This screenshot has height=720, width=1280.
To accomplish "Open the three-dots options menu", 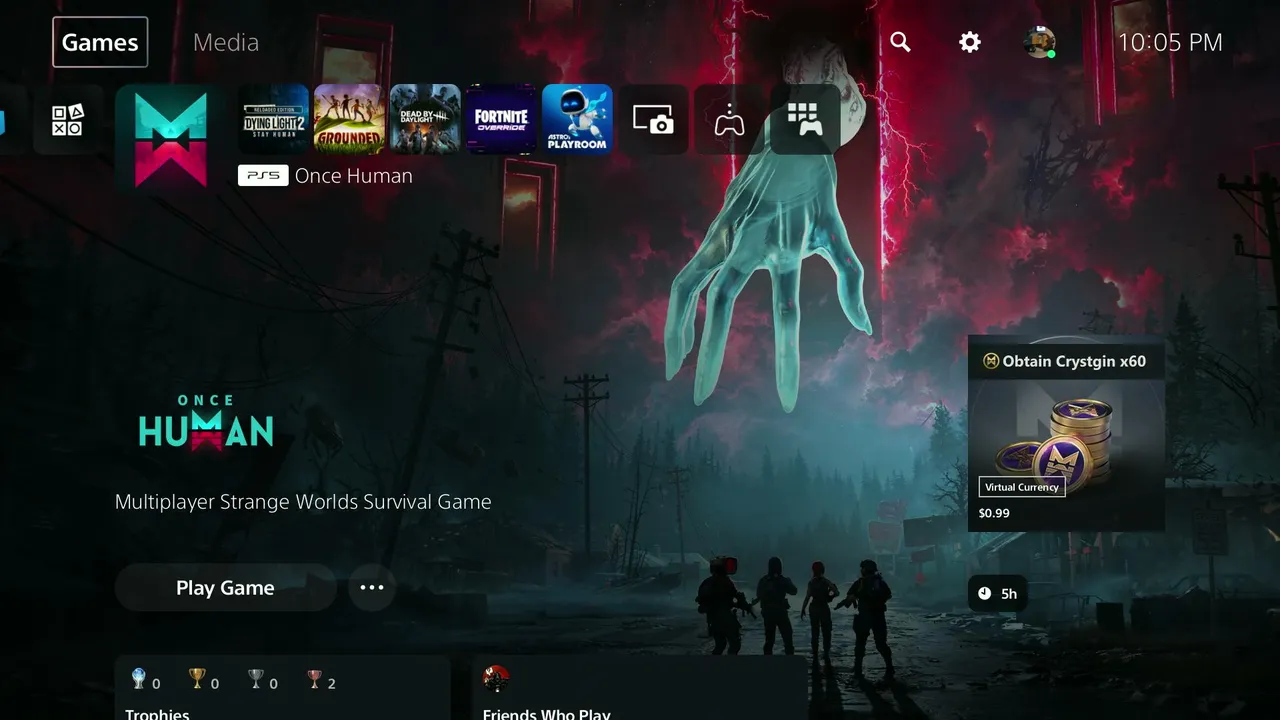I will 372,588.
